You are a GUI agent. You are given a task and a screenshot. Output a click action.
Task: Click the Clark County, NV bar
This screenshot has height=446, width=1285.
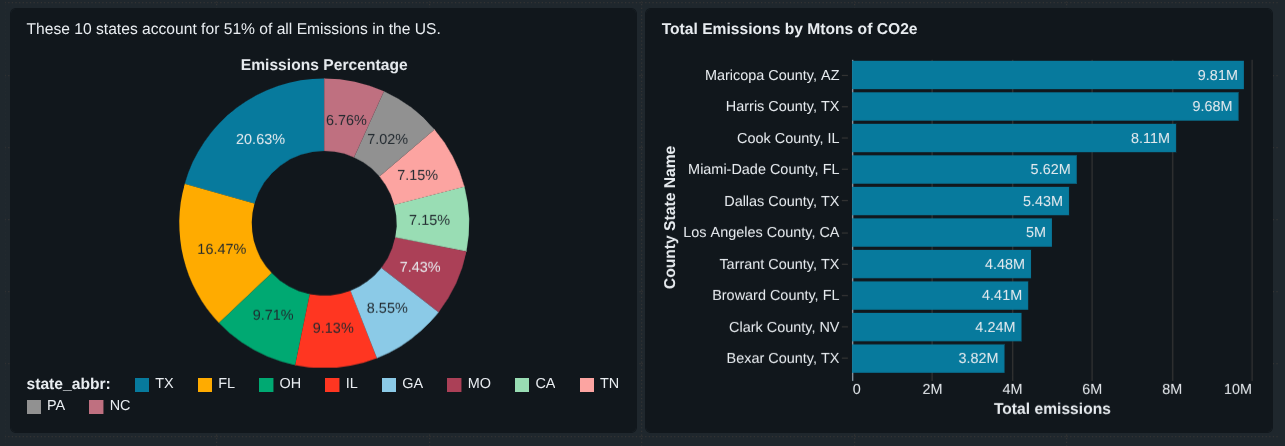pyautogui.click(x=936, y=327)
